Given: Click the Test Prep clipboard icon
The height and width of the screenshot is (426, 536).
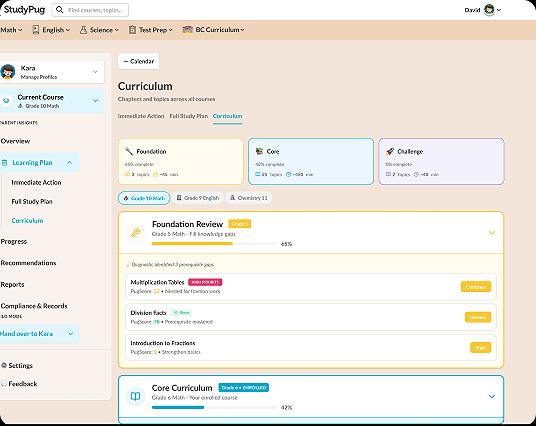Looking at the screenshot, I should [x=132, y=30].
